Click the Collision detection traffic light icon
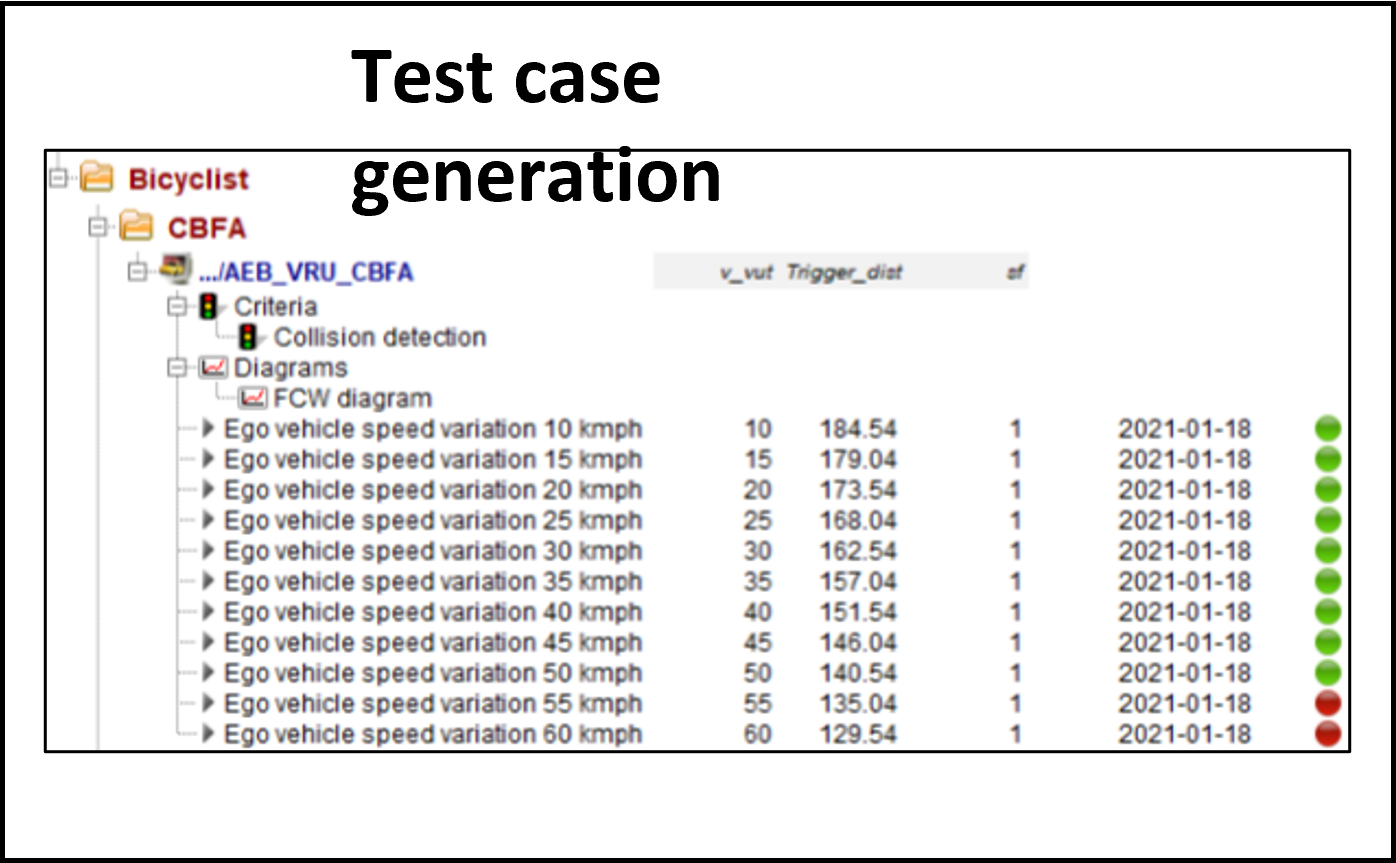Viewport: 1396px width, 863px height. 248,338
